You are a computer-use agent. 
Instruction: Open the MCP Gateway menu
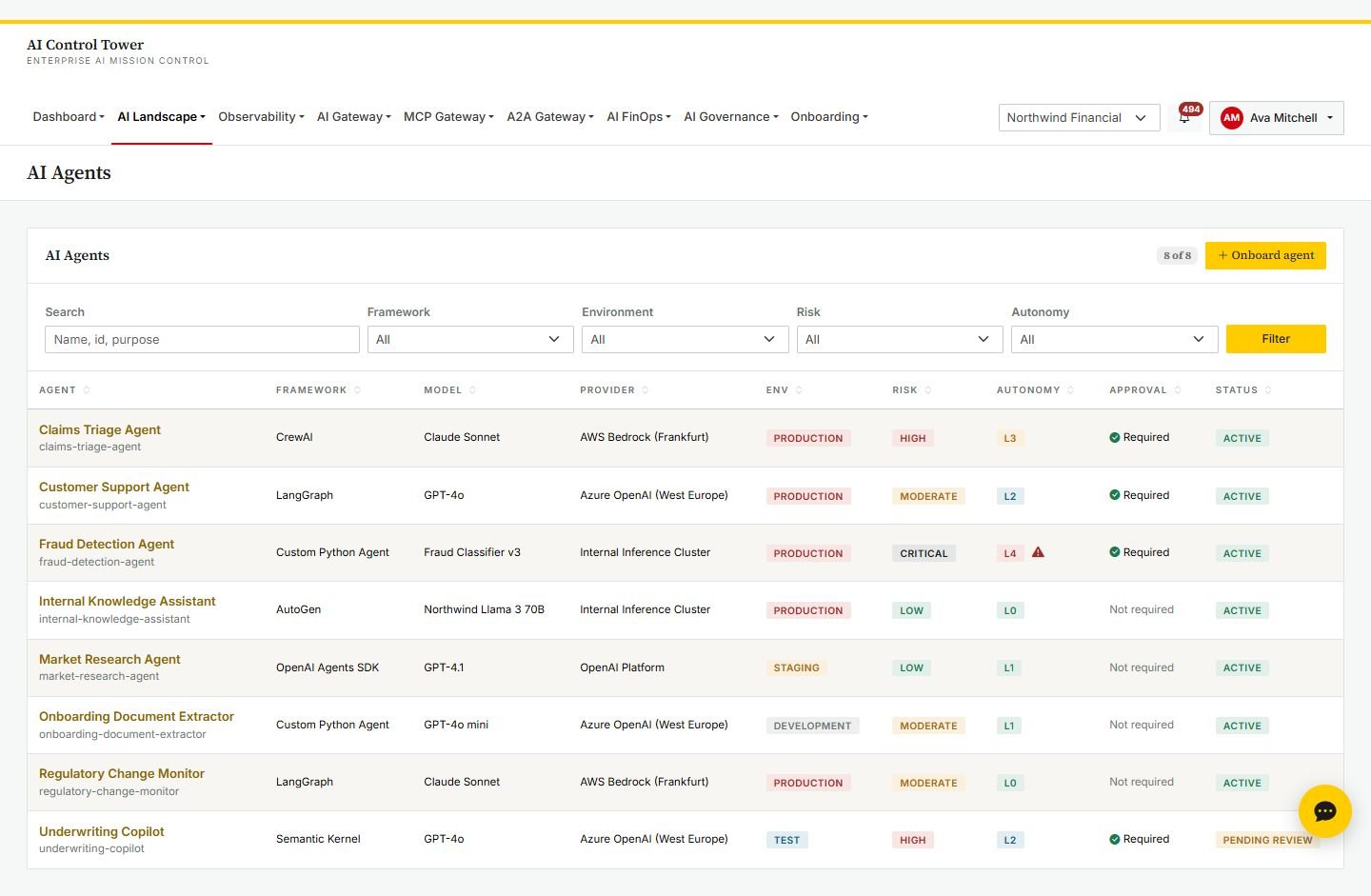(448, 117)
